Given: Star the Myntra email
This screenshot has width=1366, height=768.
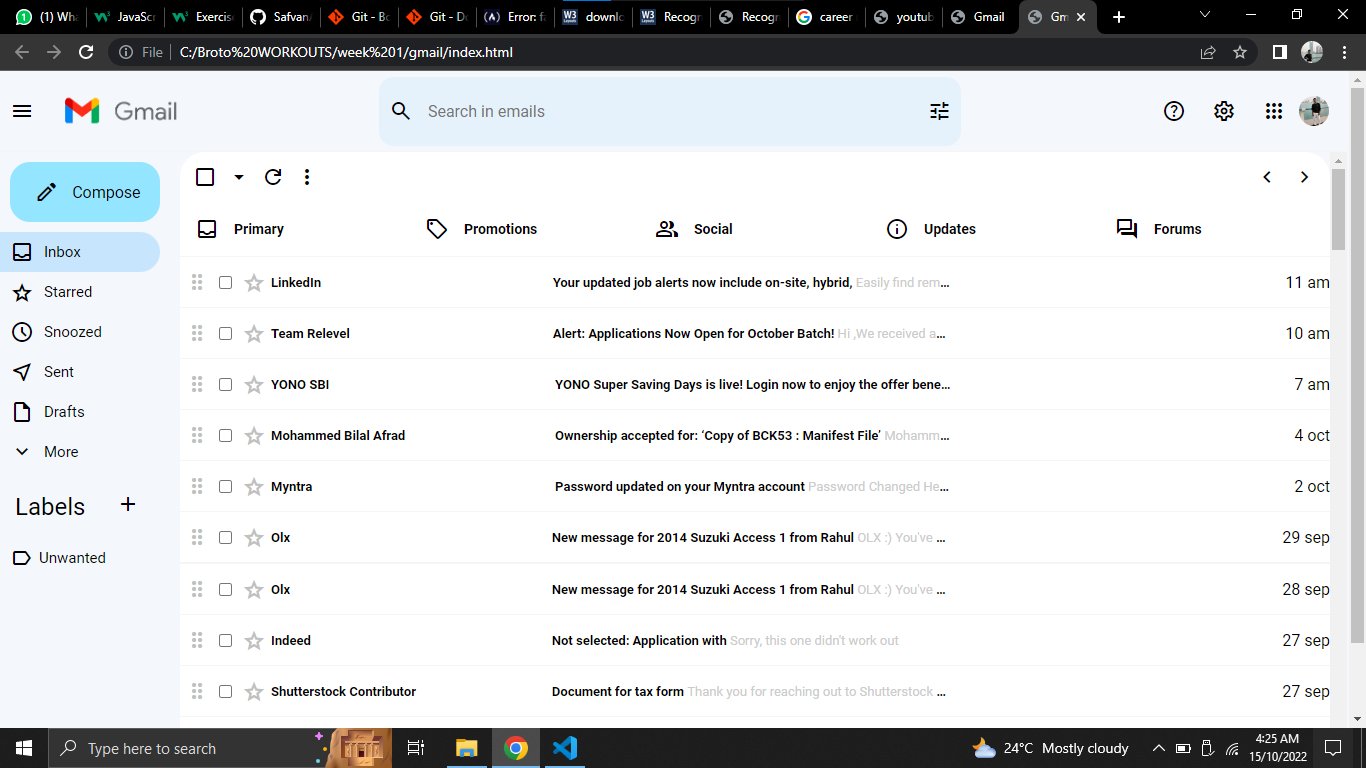Looking at the screenshot, I should (254, 487).
